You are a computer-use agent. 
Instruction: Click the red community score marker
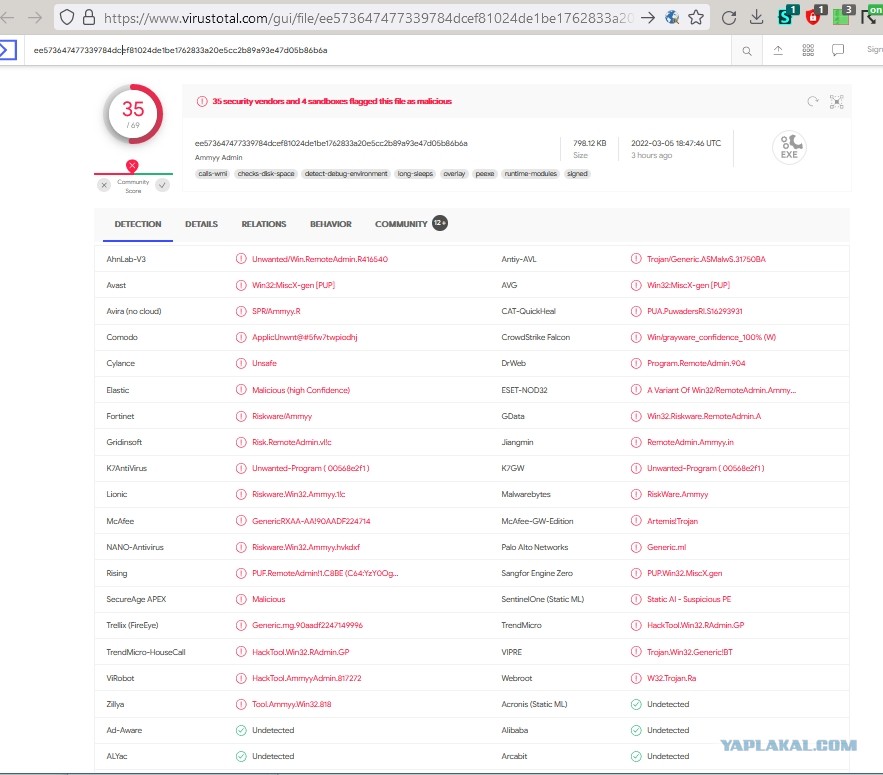click(x=132, y=166)
